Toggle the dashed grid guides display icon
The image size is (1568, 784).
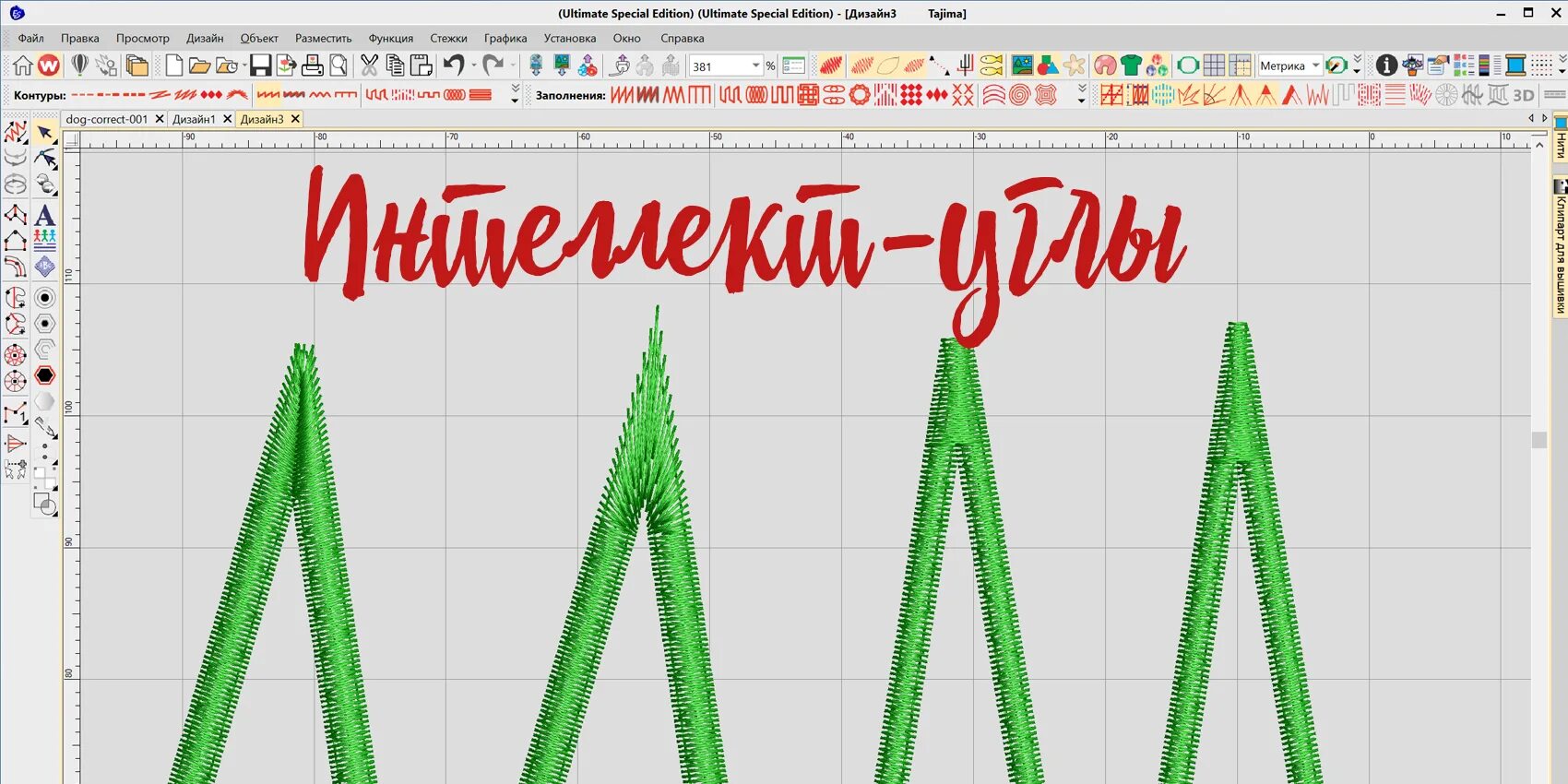[x=1240, y=65]
